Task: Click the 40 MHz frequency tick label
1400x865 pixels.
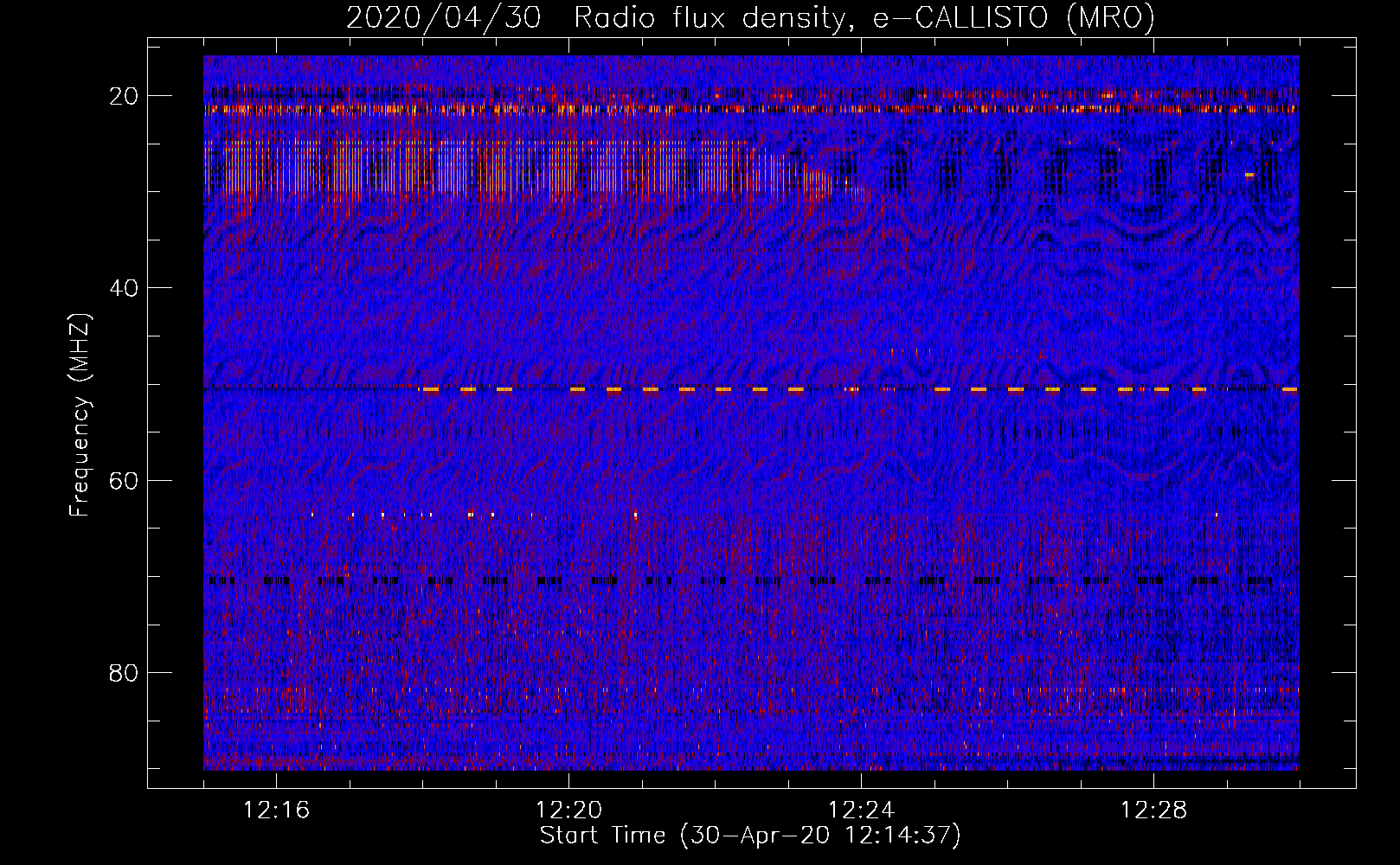Action: pos(124,288)
